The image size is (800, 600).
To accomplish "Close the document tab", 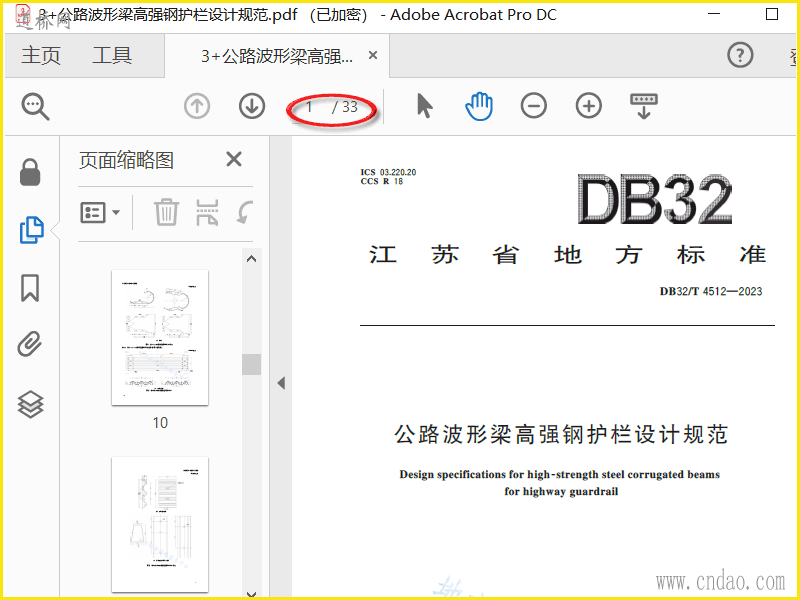I will coord(373,55).
